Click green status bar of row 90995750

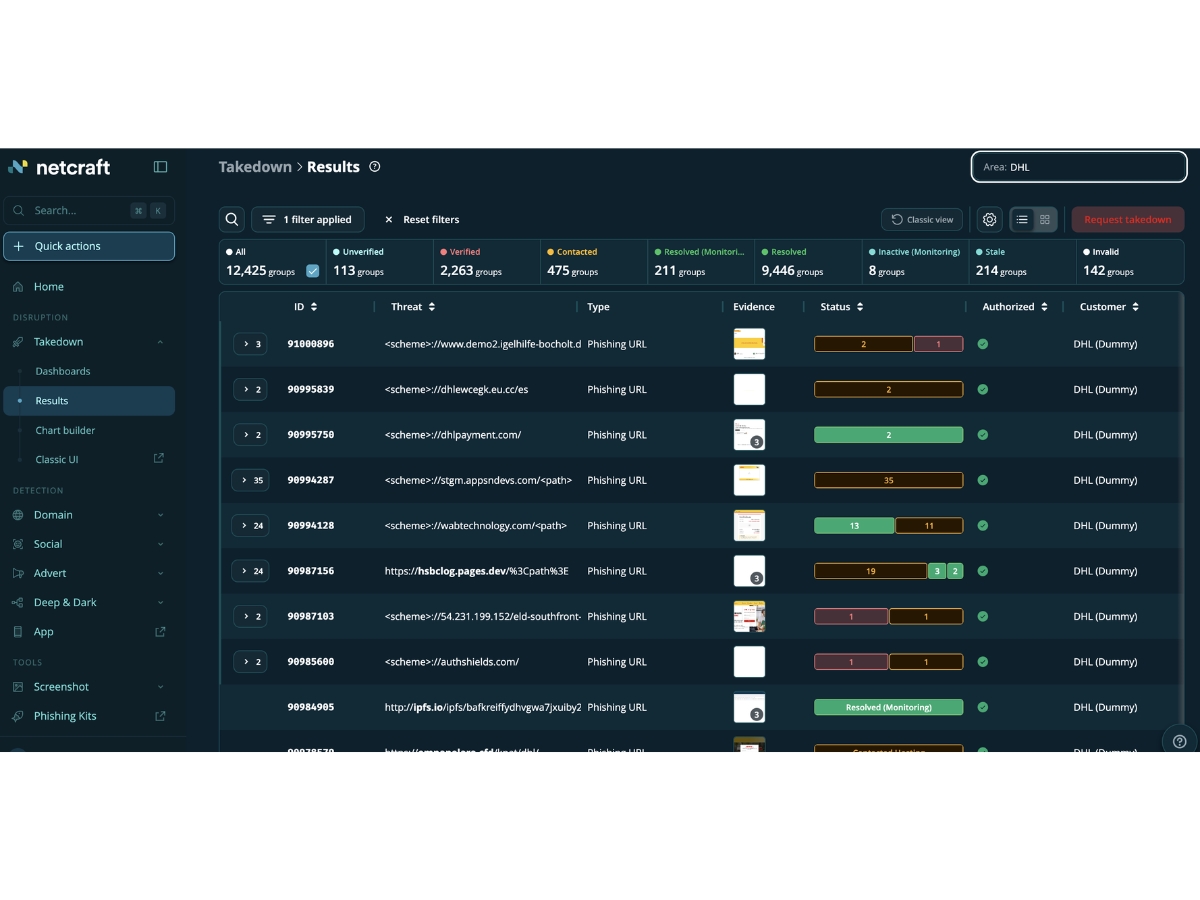pos(889,435)
